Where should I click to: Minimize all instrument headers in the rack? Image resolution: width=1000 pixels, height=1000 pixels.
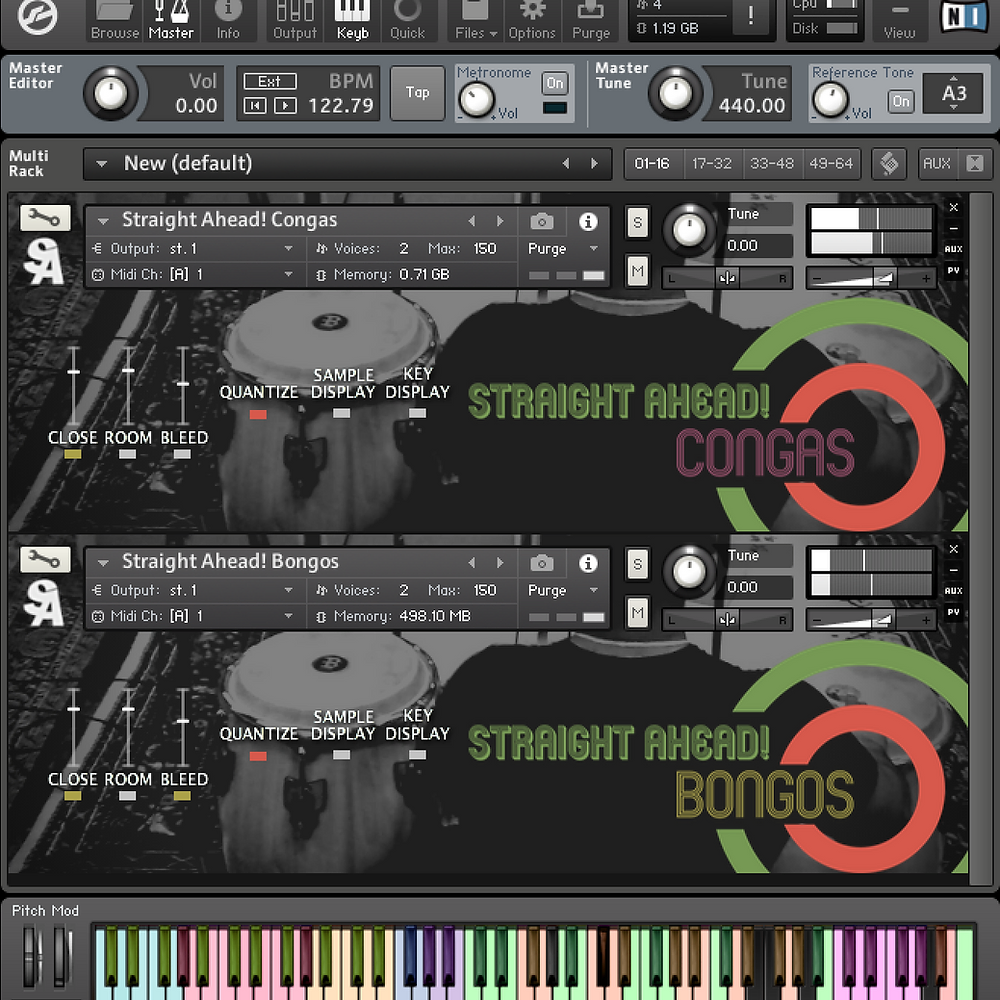pyautogui.click(x=975, y=164)
